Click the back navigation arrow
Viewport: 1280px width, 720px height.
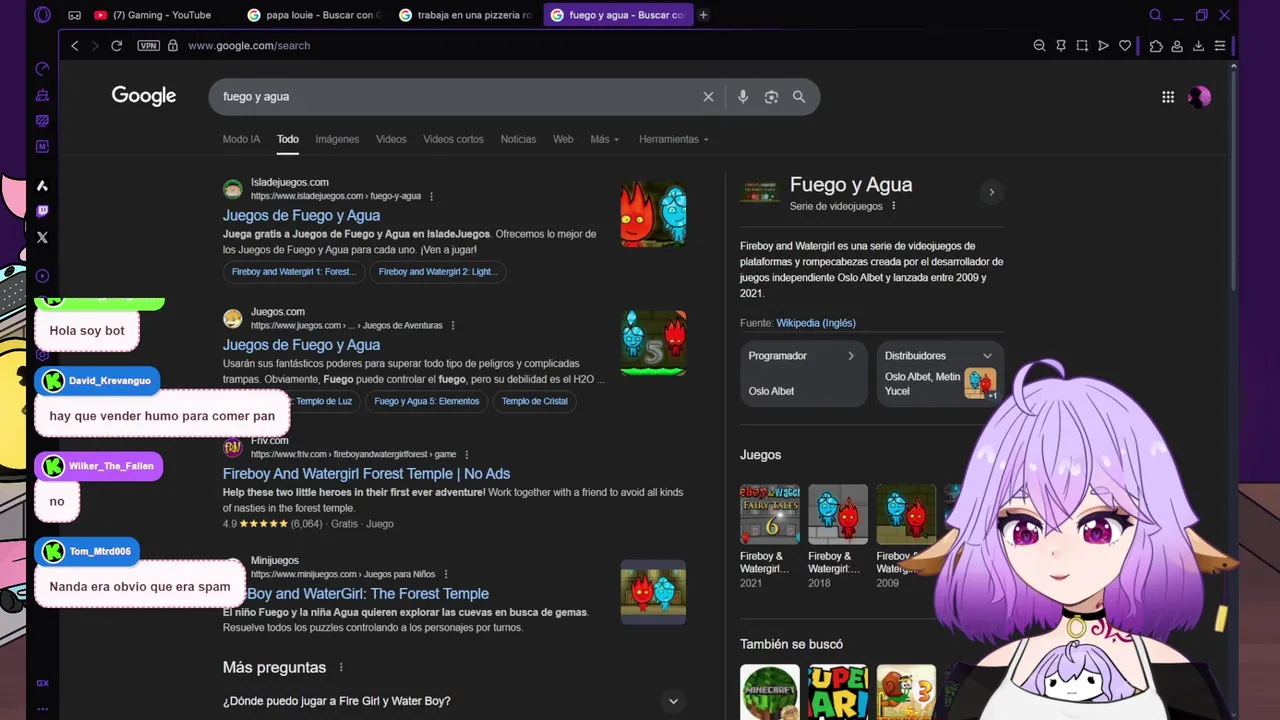74,46
